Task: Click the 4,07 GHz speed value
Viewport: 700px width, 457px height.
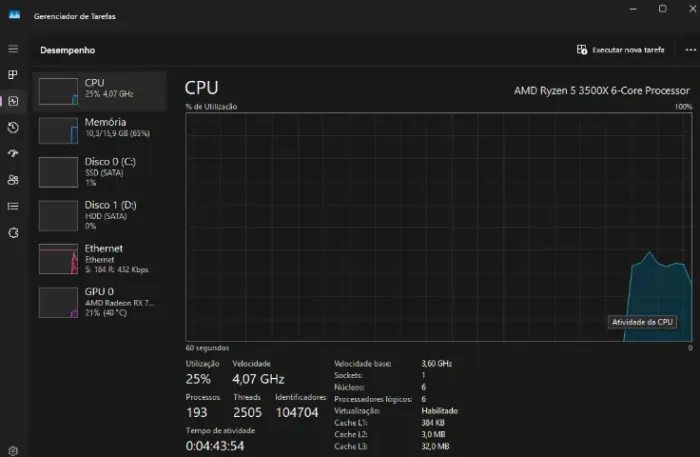Action: pos(258,379)
